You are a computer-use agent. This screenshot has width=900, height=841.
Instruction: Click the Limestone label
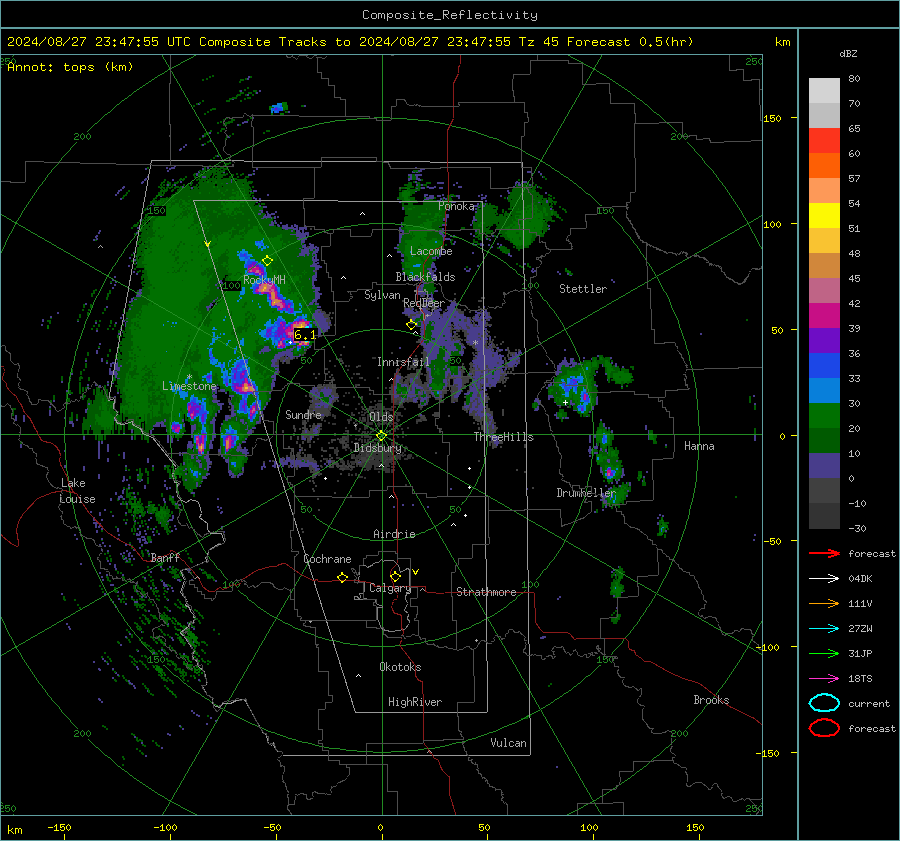[189, 386]
